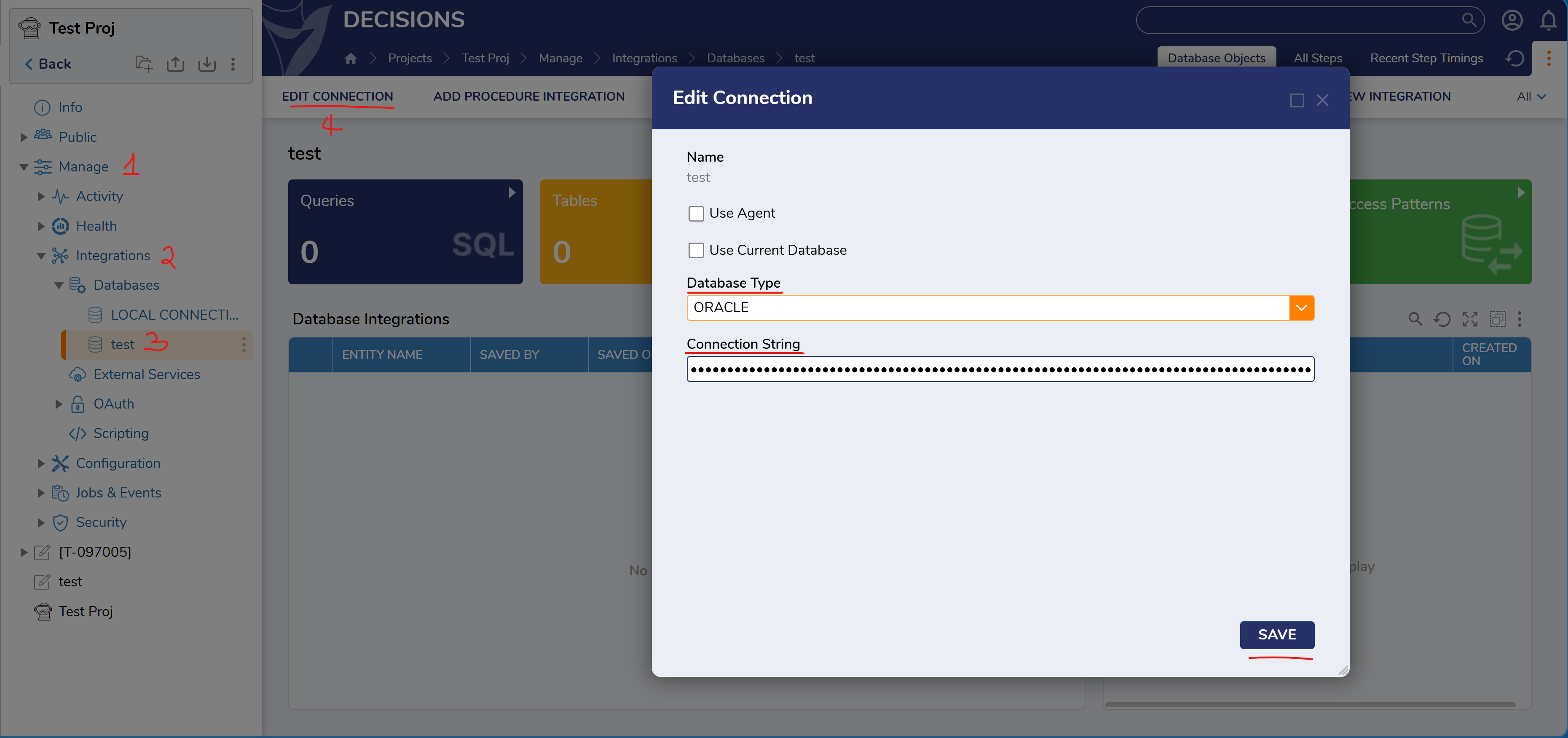Viewport: 1568px width, 738px height.
Task: Click the user profile icon
Action: pyautogui.click(x=1512, y=21)
